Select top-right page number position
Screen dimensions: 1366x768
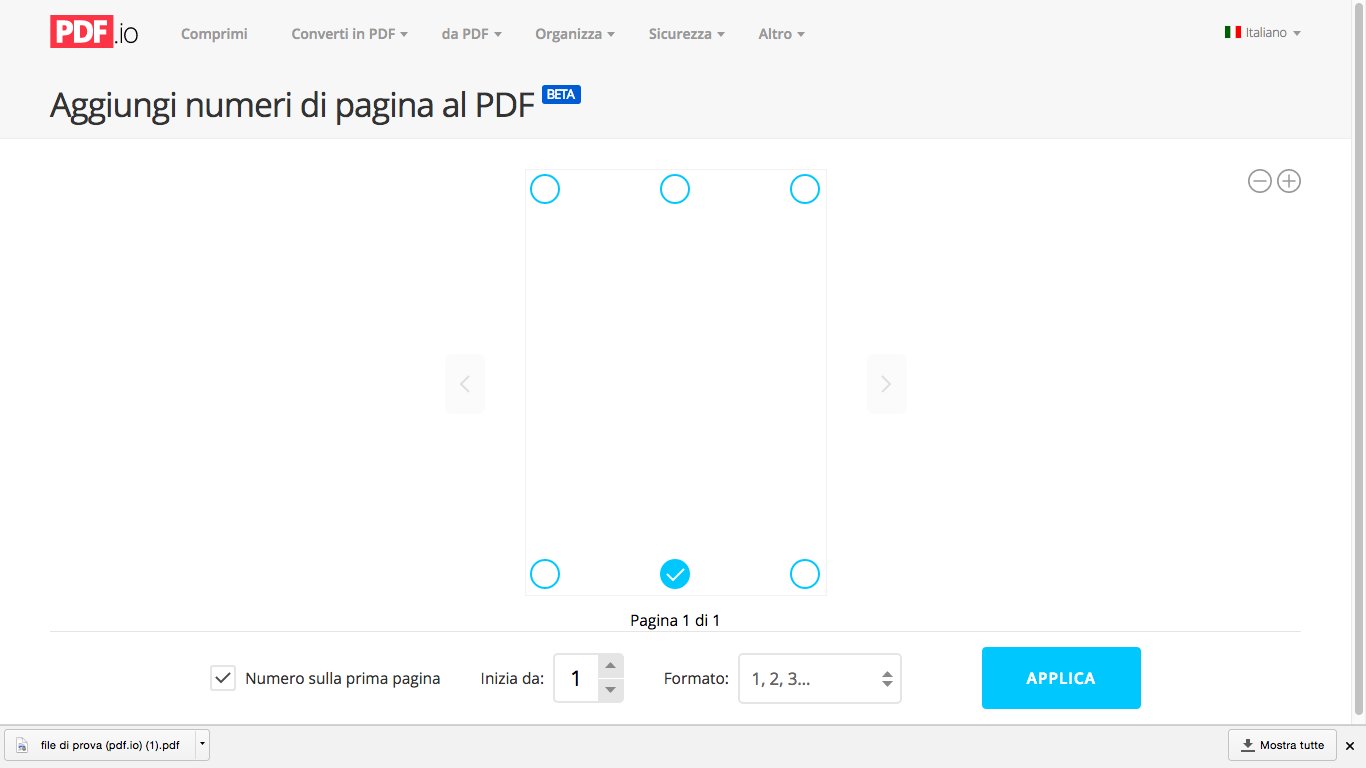tap(805, 189)
